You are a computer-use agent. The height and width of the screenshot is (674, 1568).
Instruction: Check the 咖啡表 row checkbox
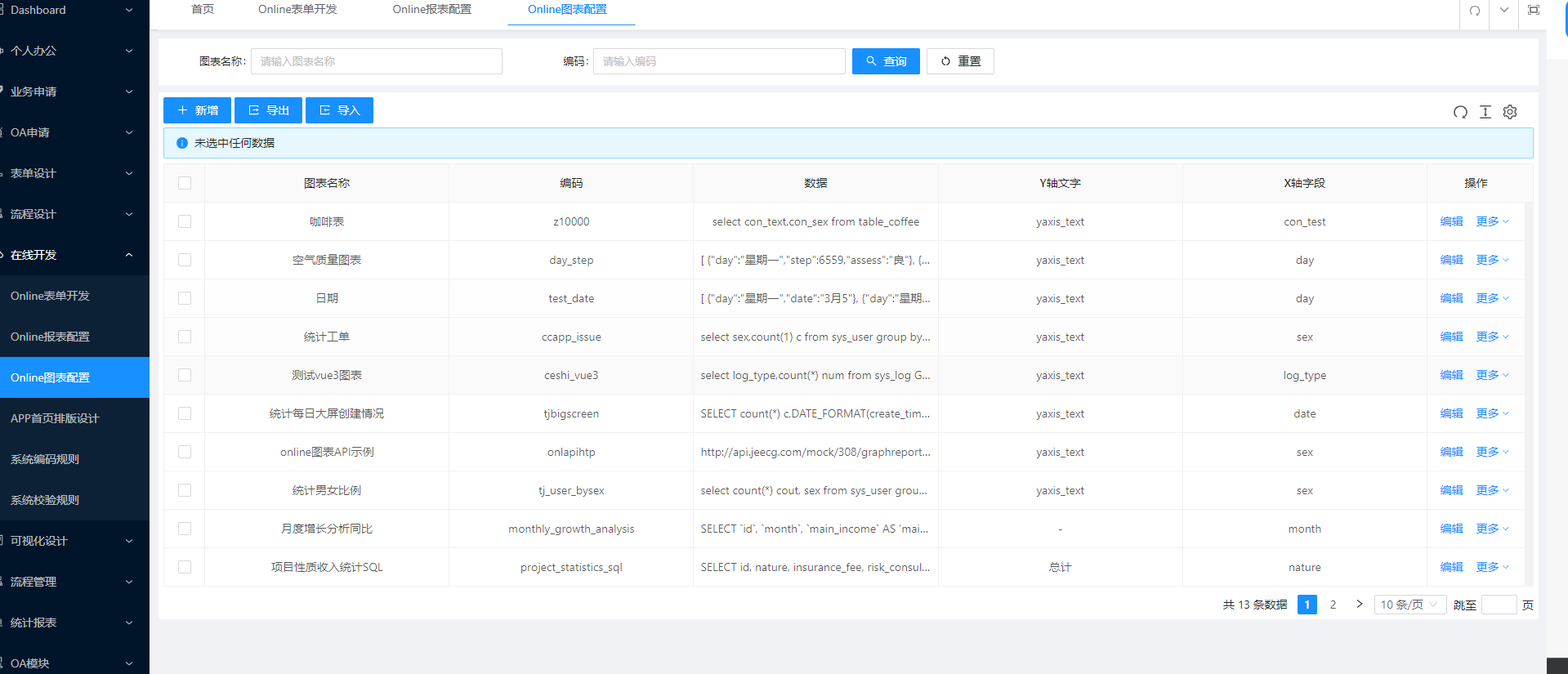coord(185,221)
